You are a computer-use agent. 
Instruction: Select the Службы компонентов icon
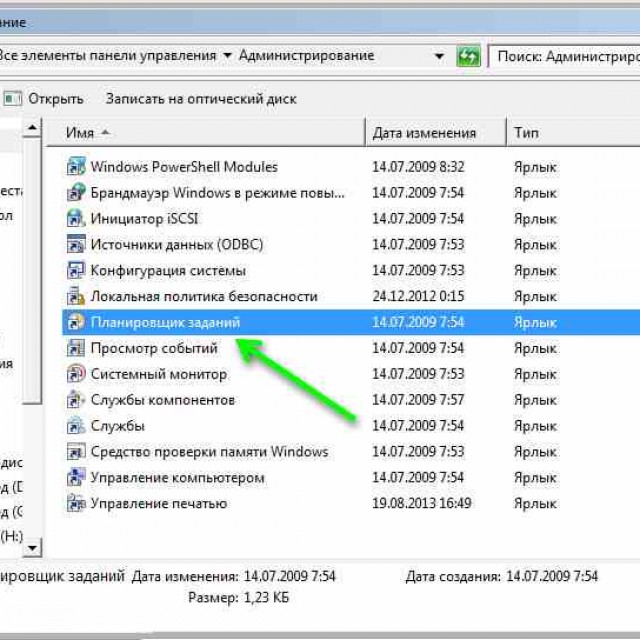[x=76, y=400]
